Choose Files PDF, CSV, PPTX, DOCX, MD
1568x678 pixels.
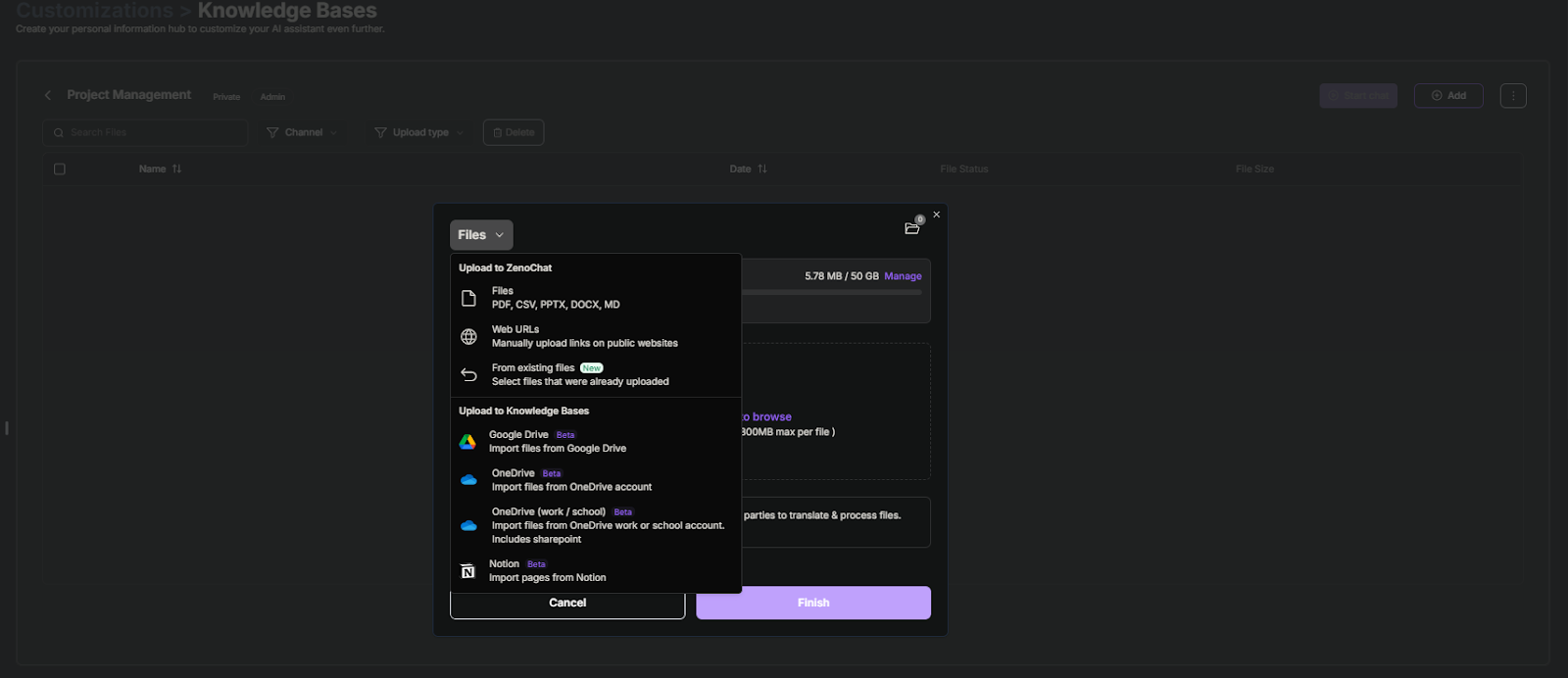(596, 298)
